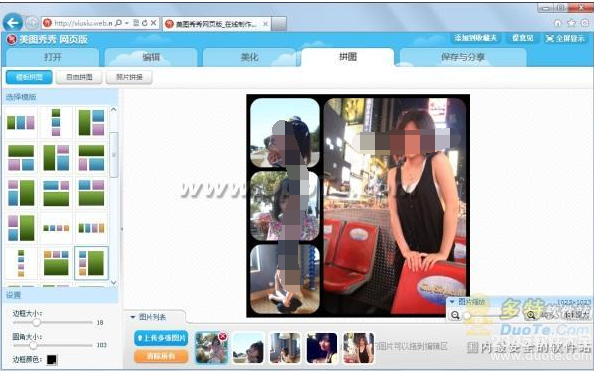Open the black 边框颜色 color swatch
The width and height of the screenshot is (594, 371).
(52, 360)
